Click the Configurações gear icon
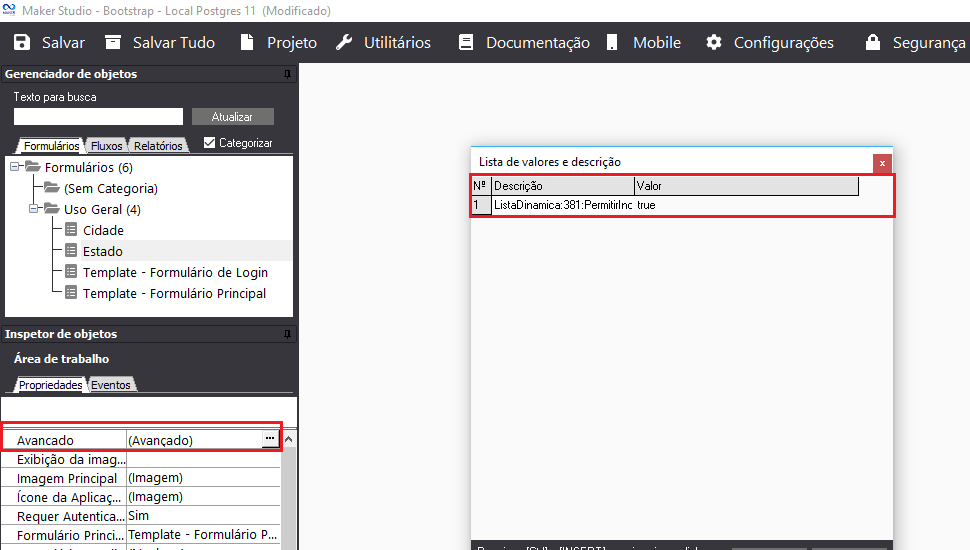The image size is (970, 550). point(714,43)
